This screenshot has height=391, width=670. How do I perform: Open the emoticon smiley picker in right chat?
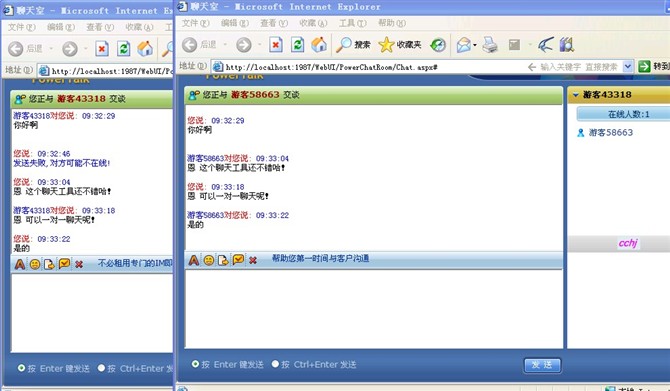coord(209,260)
